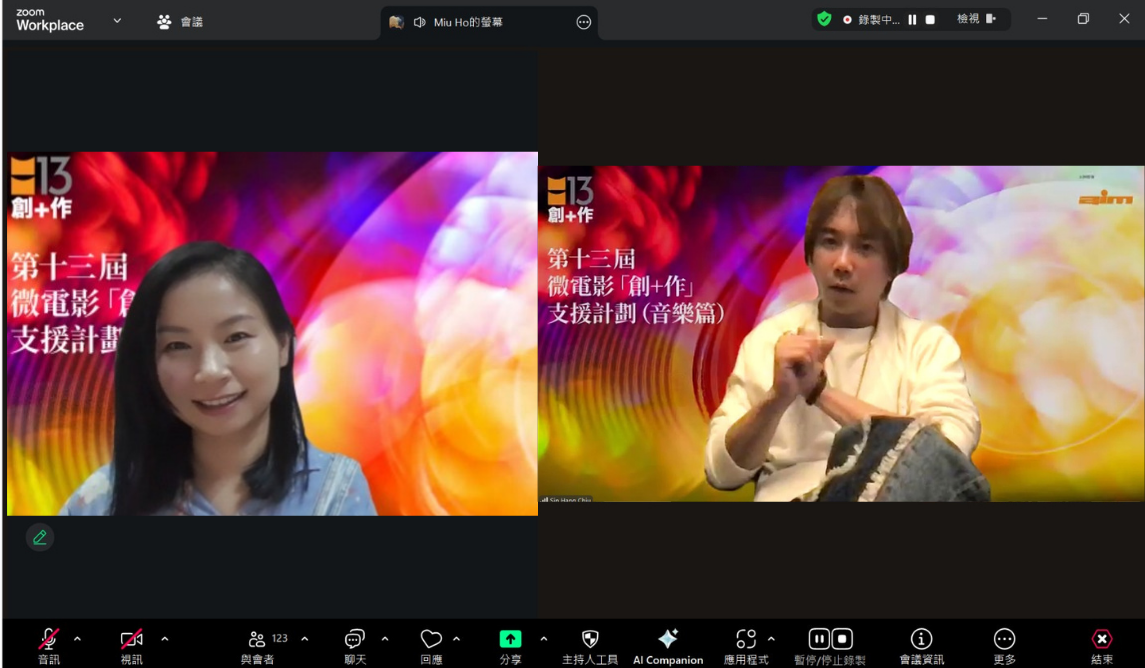Viewport: 1145px width, 668px height.
Task: Open meeting info (會議資訊) icon
Action: point(921,640)
